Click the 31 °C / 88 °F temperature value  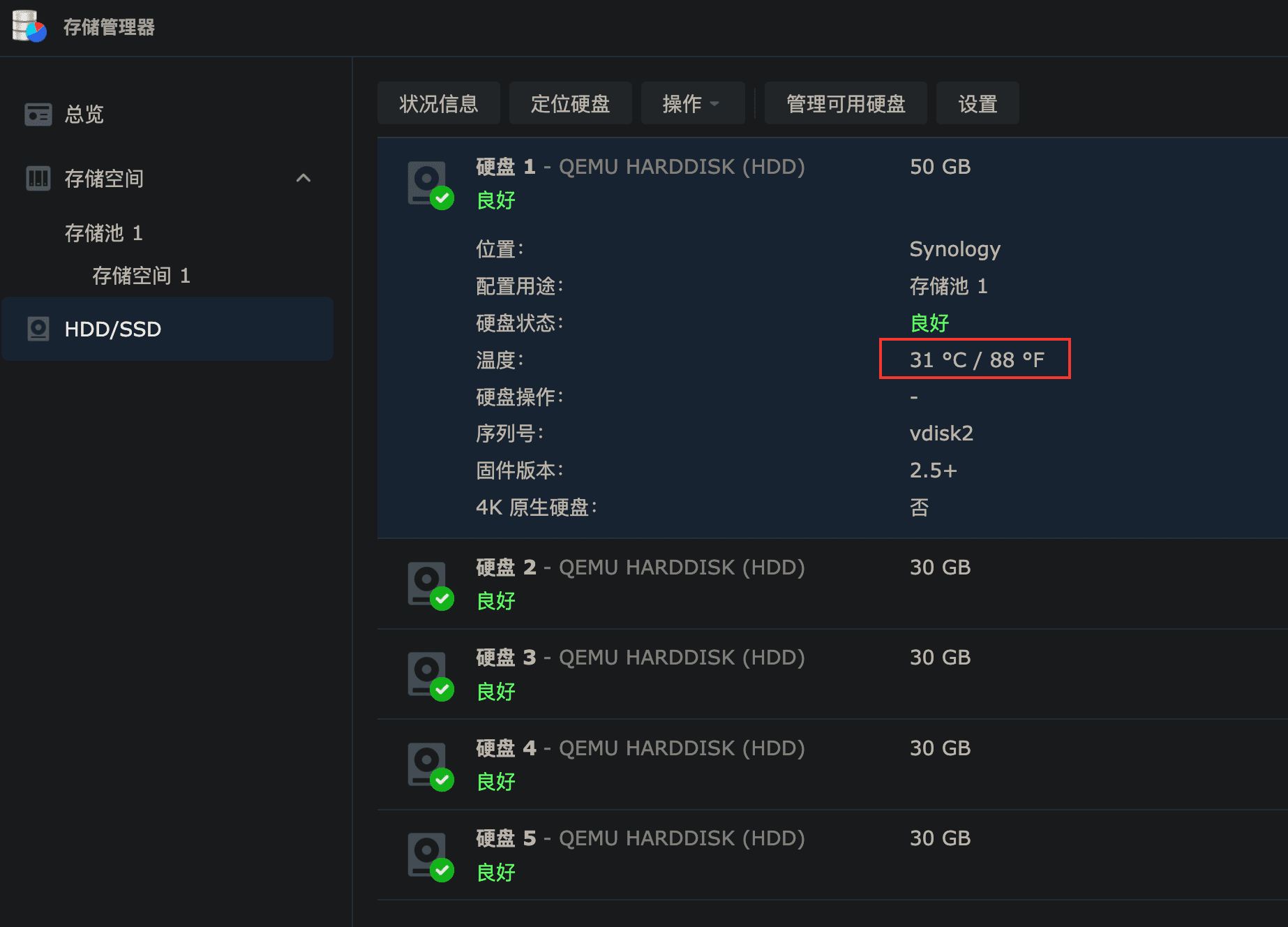pos(977,359)
